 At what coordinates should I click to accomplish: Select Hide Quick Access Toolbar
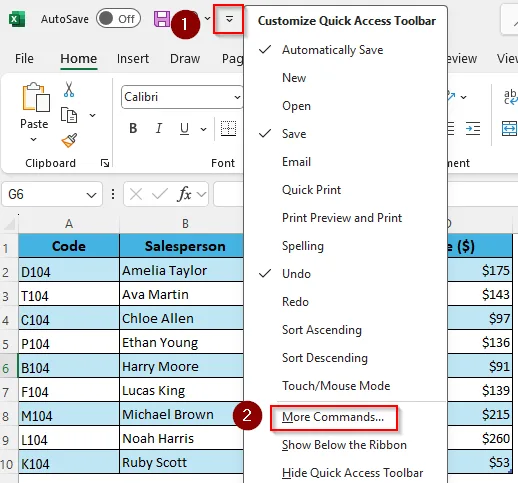[345, 473]
